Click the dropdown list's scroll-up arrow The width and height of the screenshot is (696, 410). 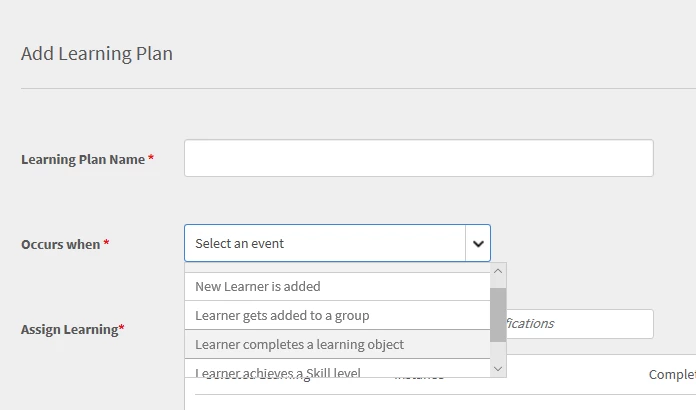[498, 270]
